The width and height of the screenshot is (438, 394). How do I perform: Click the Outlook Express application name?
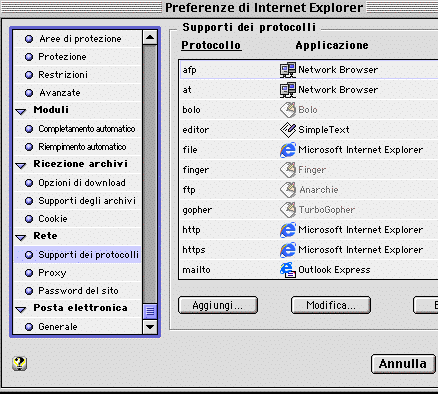tap(334, 270)
